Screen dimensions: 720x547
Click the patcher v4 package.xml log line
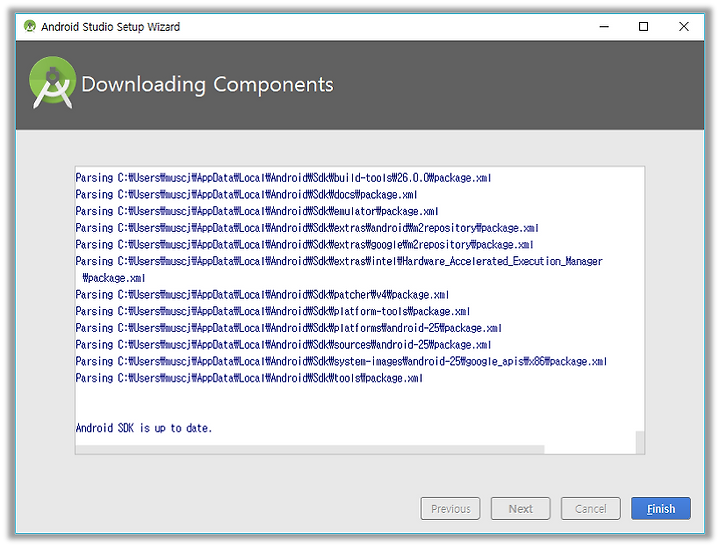pos(262,294)
